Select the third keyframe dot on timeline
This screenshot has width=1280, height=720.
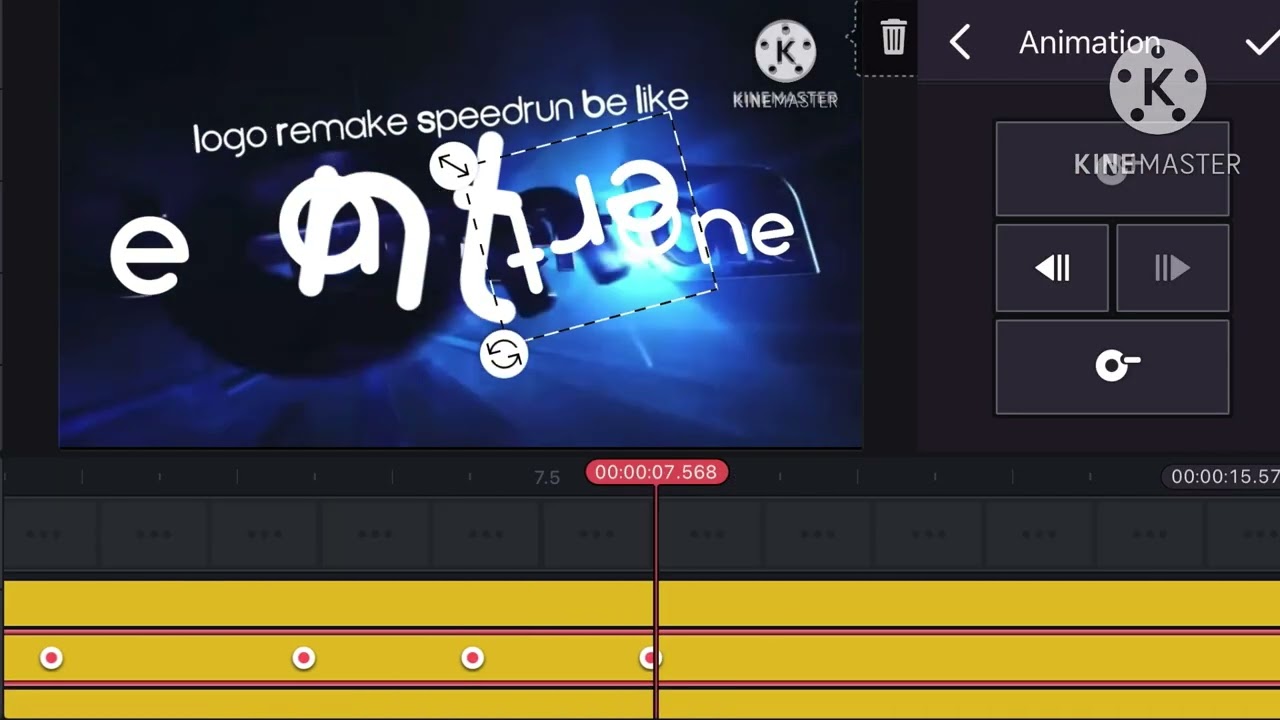point(472,658)
